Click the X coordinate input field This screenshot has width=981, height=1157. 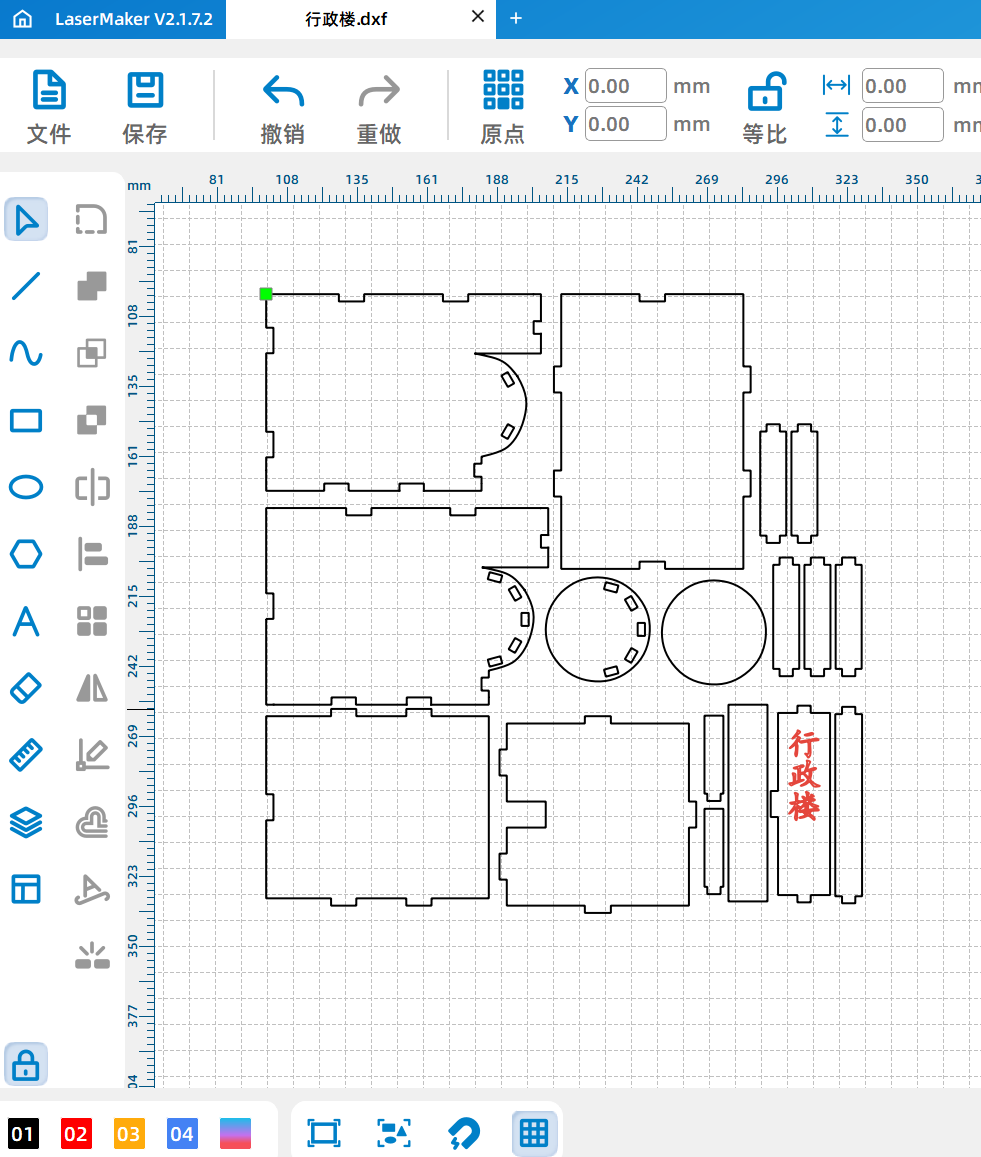click(625, 86)
